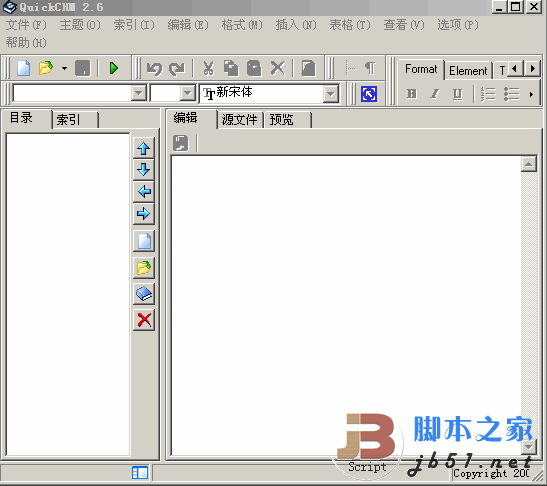
Task: Undo the last action
Action: (x=154, y=69)
